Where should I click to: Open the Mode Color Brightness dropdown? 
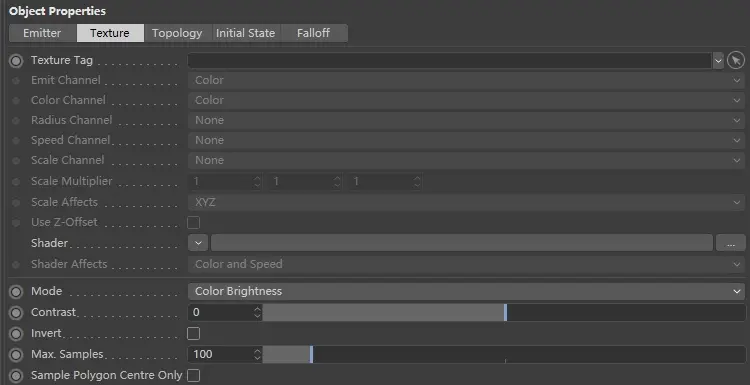coord(466,292)
